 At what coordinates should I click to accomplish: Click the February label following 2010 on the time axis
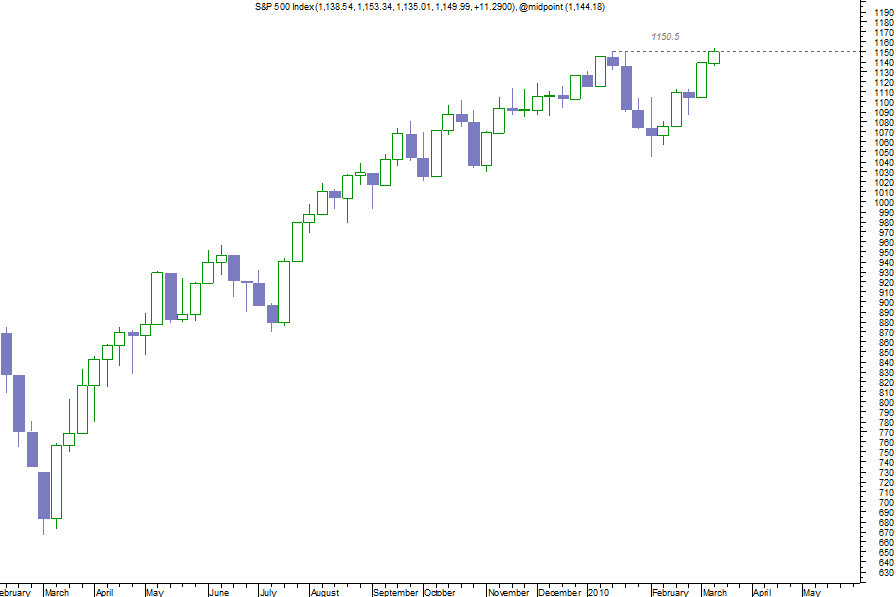[670, 592]
